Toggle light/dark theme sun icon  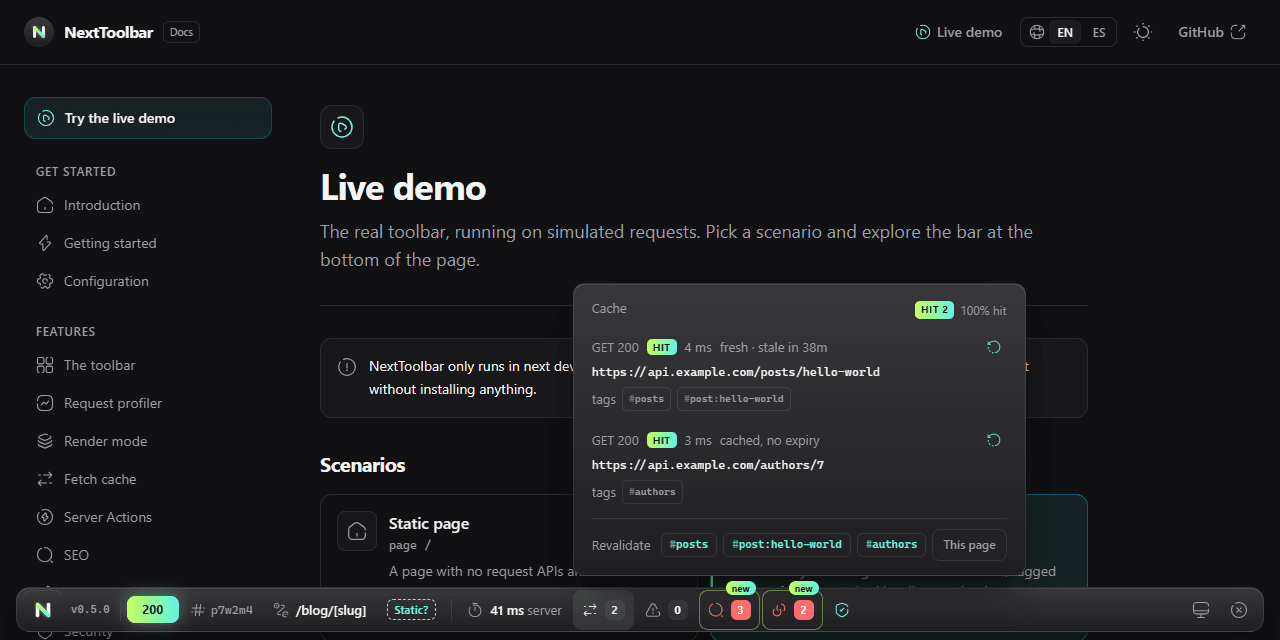[1143, 32]
